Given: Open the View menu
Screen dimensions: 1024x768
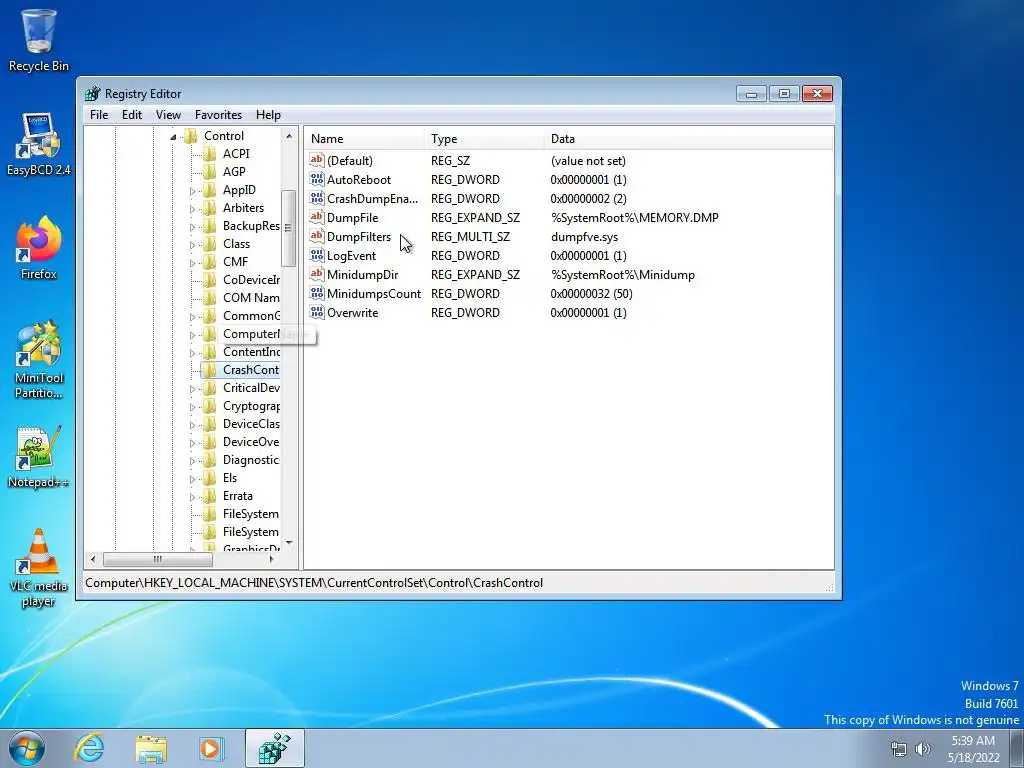Looking at the screenshot, I should pyautogui.click(x=168, y=115).
